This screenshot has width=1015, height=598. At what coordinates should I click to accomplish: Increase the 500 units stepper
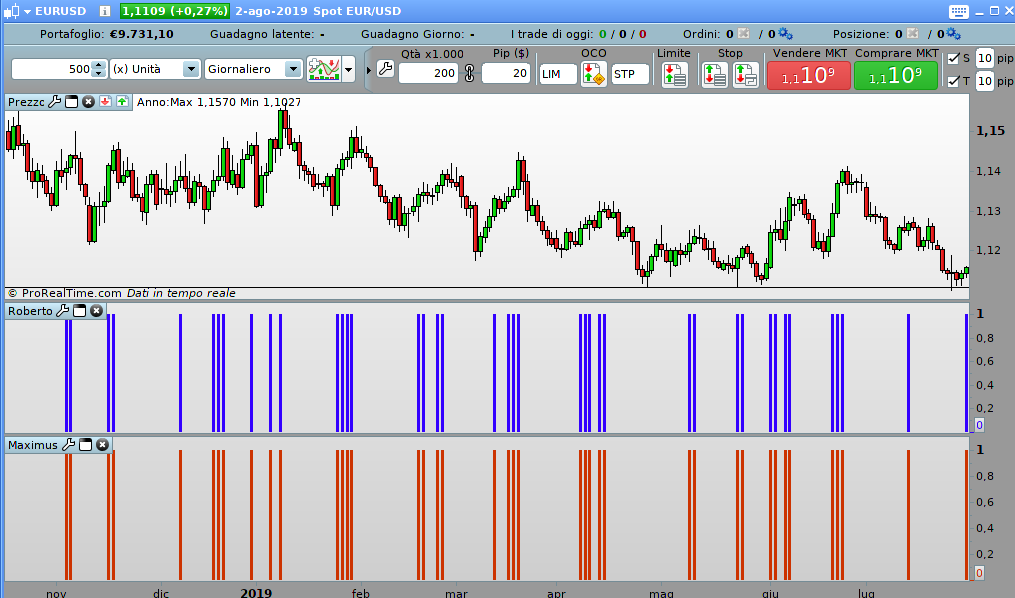coord(98,64)
